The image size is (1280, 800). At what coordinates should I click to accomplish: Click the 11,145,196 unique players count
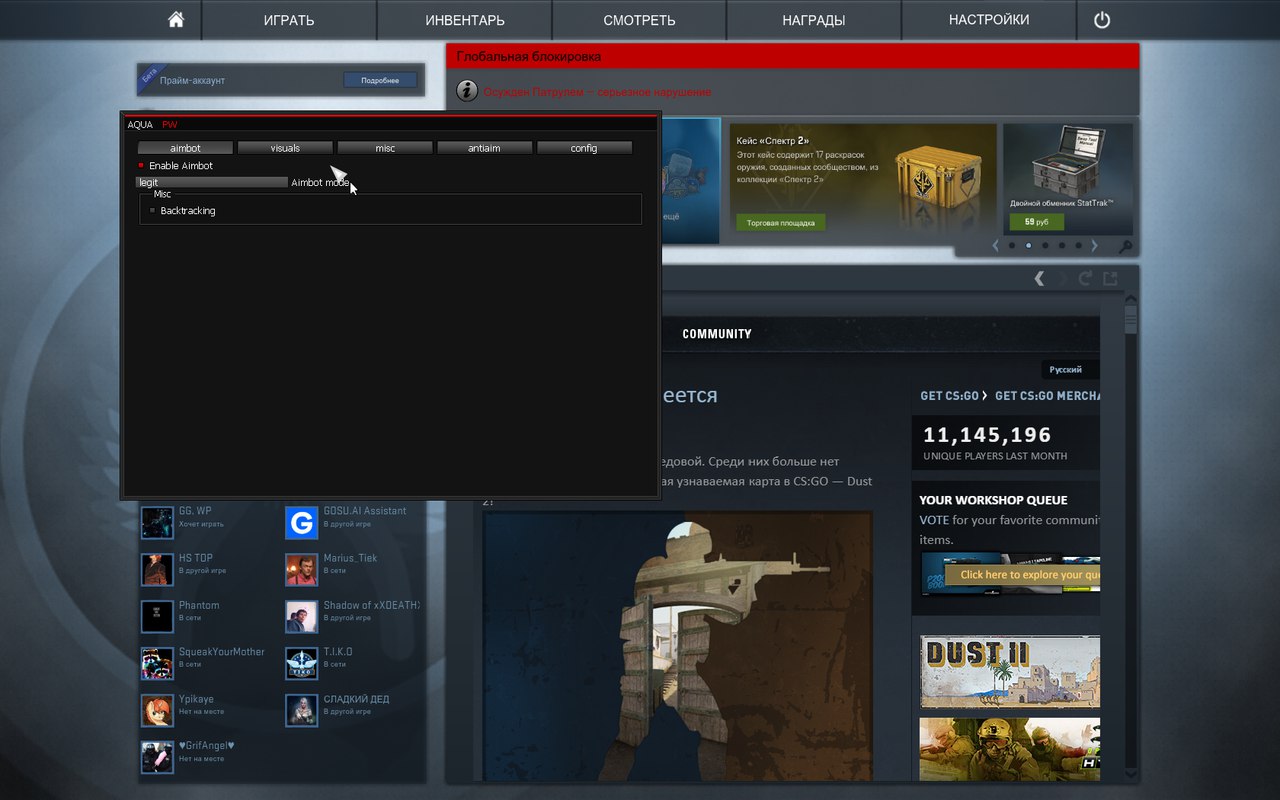(987, 435)
